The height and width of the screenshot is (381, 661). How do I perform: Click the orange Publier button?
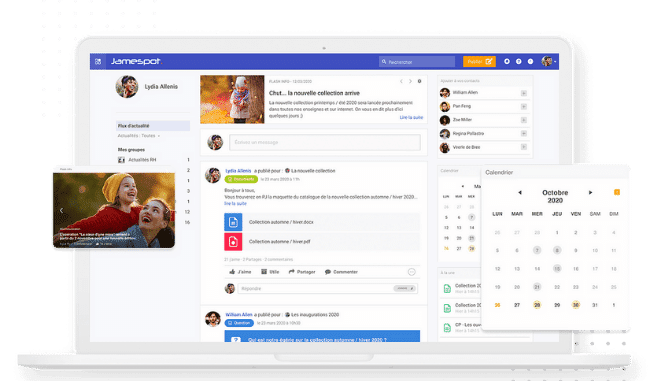point(479,62)
